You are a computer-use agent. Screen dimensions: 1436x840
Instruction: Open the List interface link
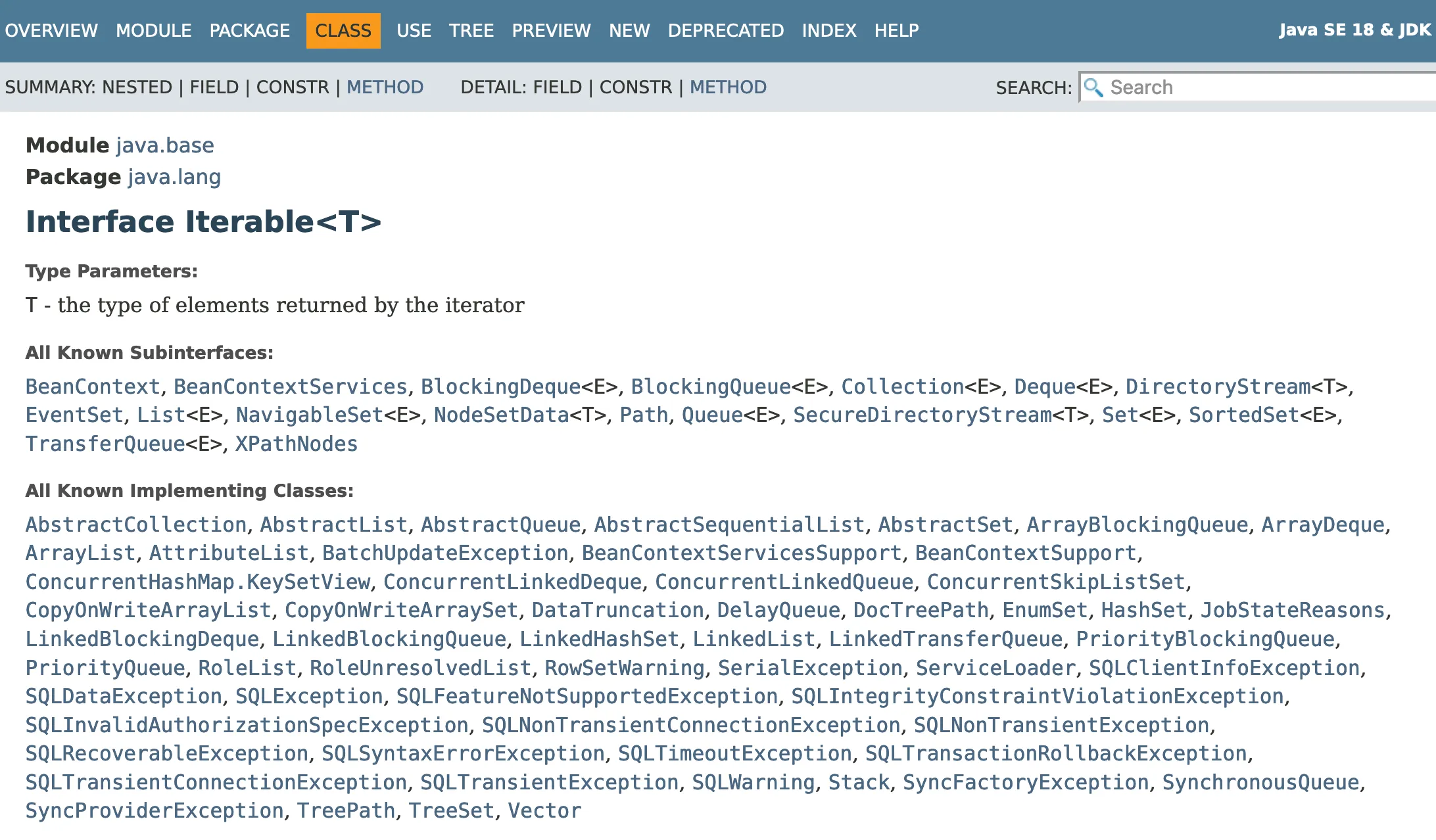coord(162,415)
